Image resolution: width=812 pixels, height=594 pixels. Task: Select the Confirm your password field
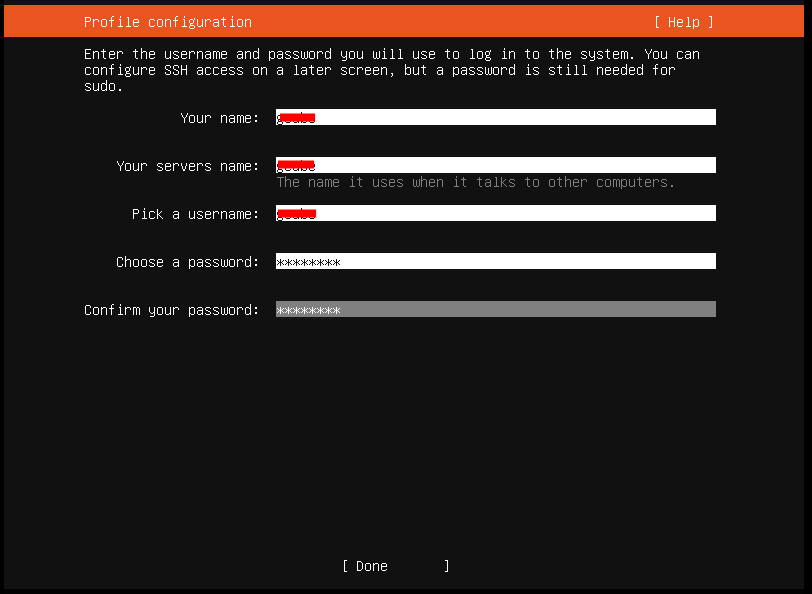(x=495, y=310)
